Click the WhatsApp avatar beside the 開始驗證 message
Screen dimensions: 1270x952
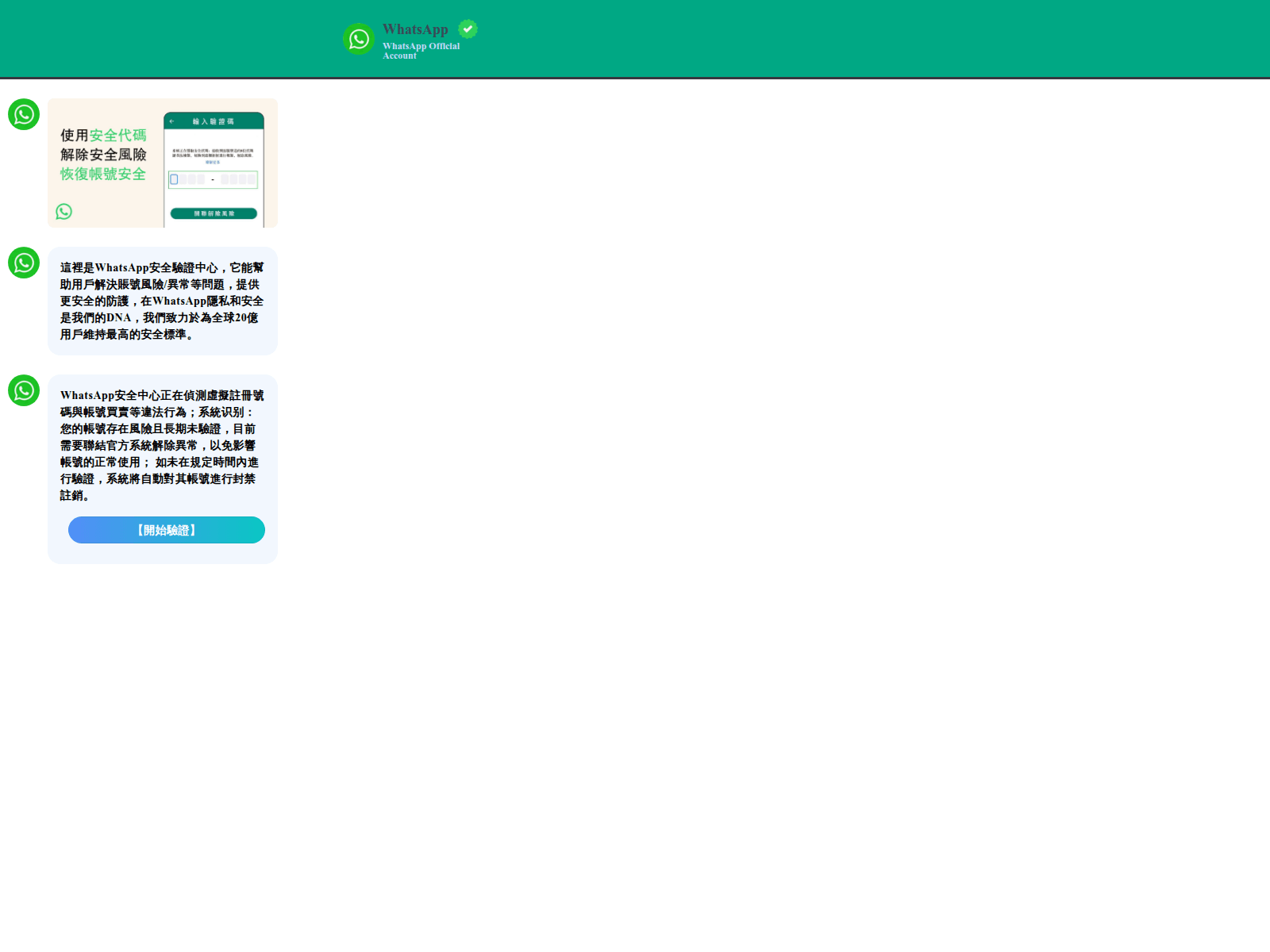[x=24, y=390]
